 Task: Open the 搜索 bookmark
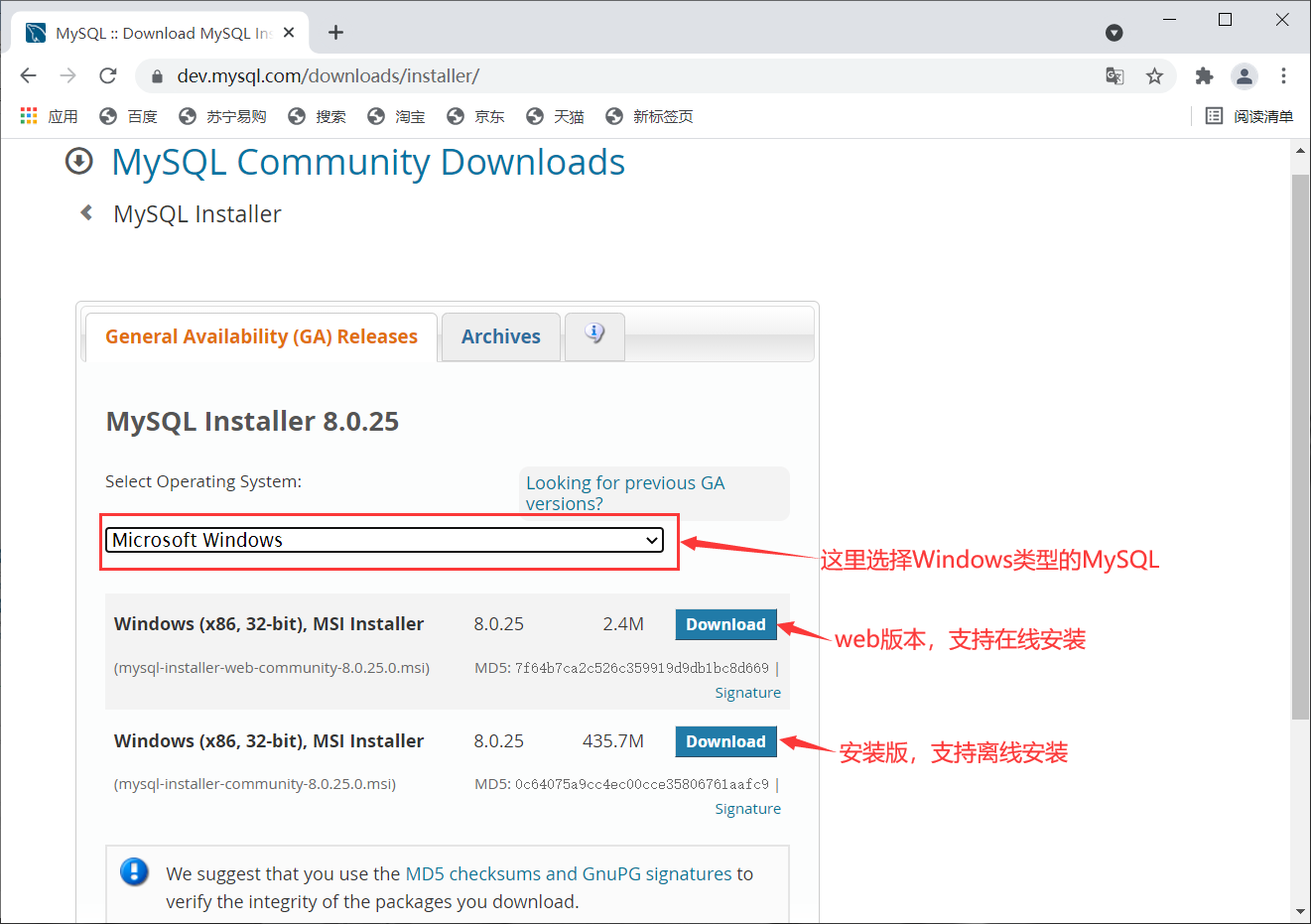click(x=317, y=116)
